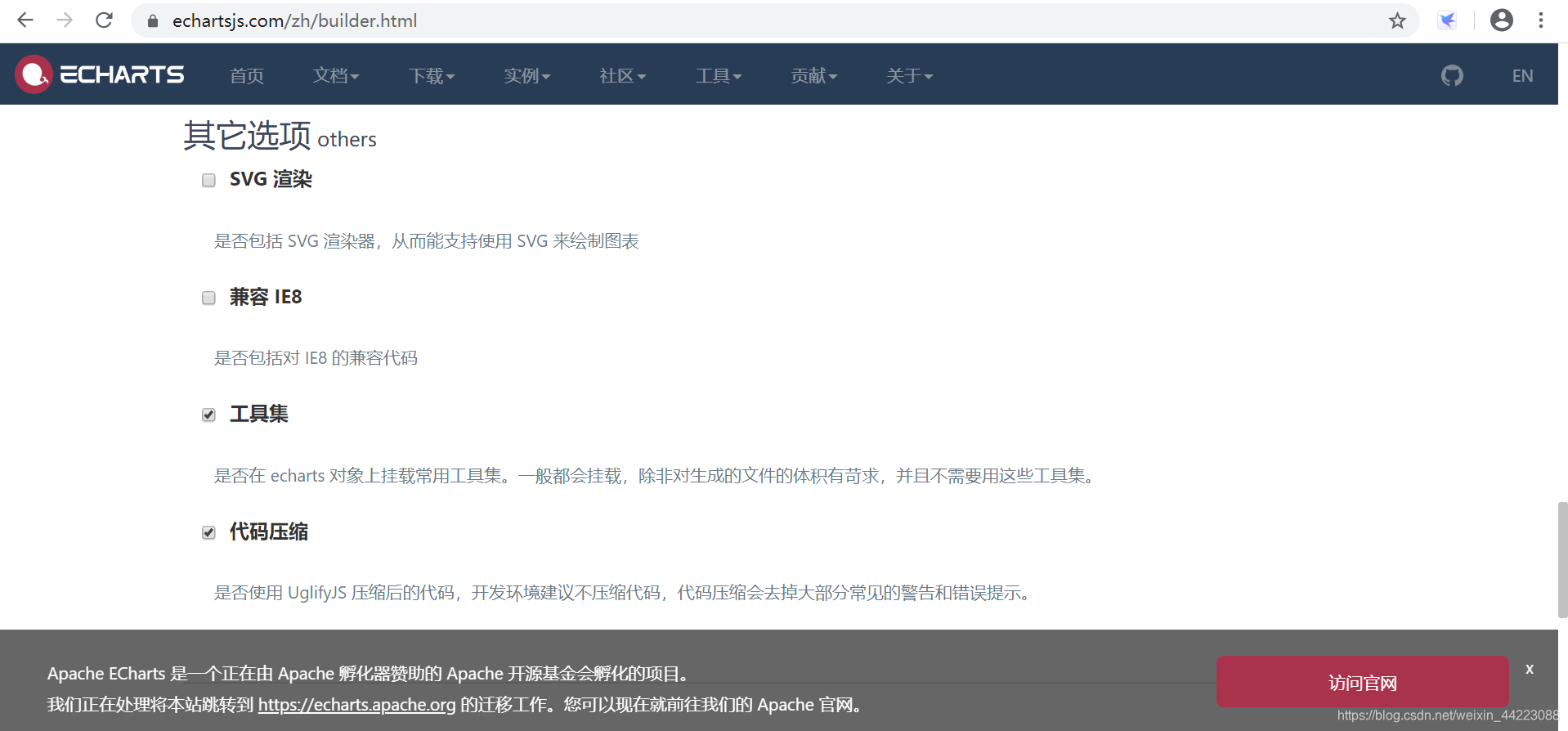The image size is (1568, 731).
Task: Open the browser profile avatar
Action: pos(1502,20)
